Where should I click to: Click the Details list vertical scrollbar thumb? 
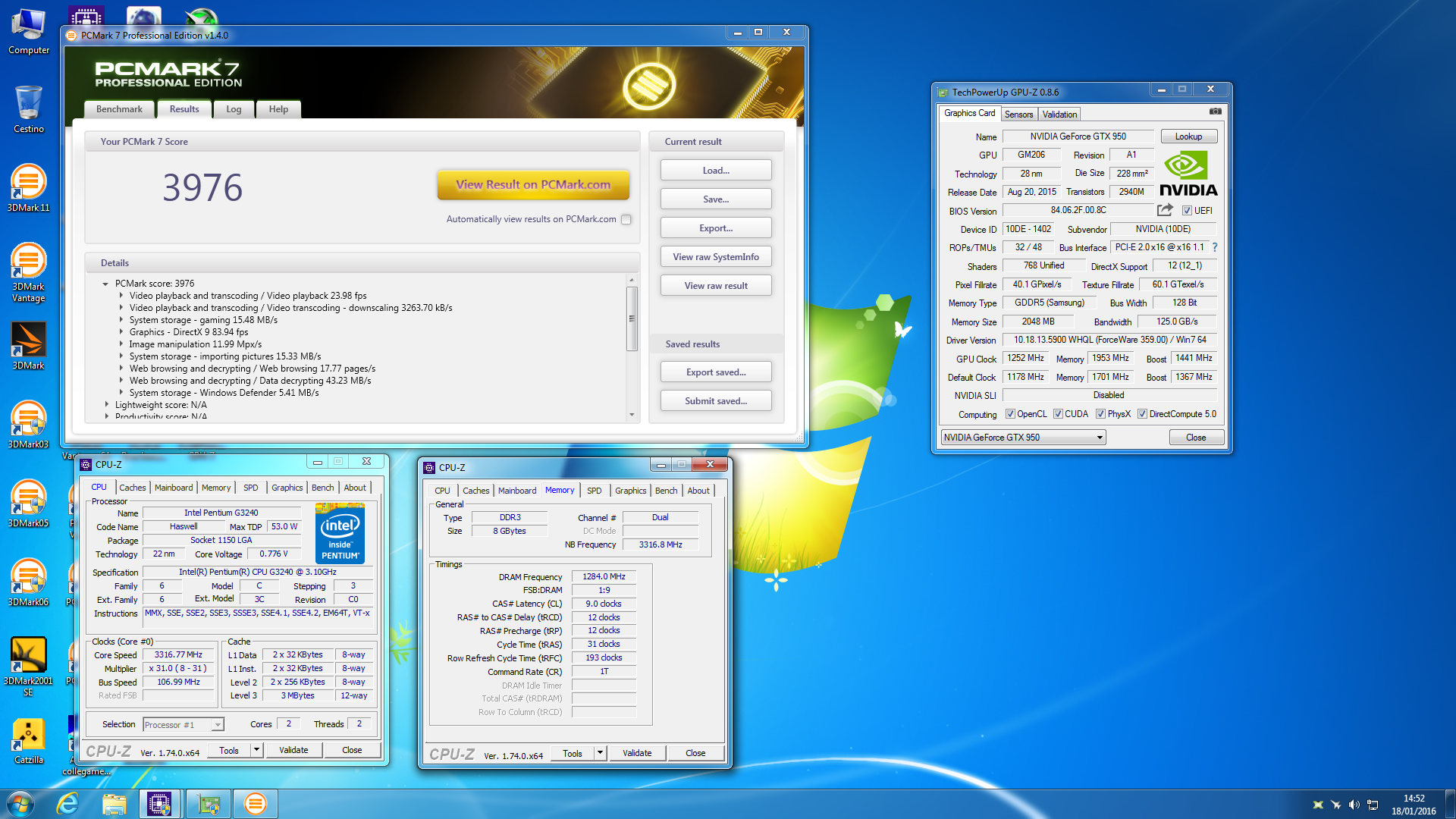(632, 318)
